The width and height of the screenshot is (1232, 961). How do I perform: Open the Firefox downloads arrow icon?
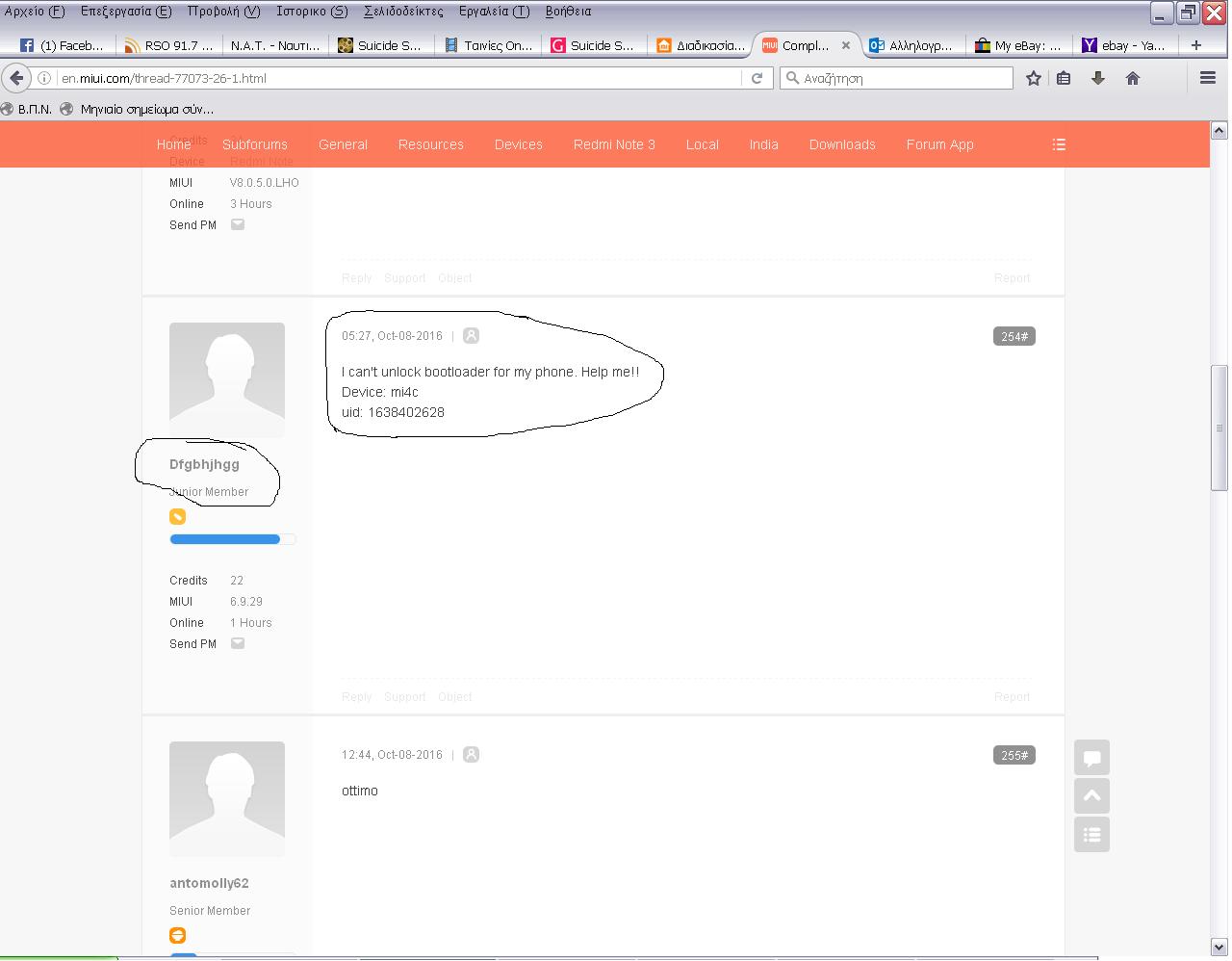click(x=1097, y=78)
